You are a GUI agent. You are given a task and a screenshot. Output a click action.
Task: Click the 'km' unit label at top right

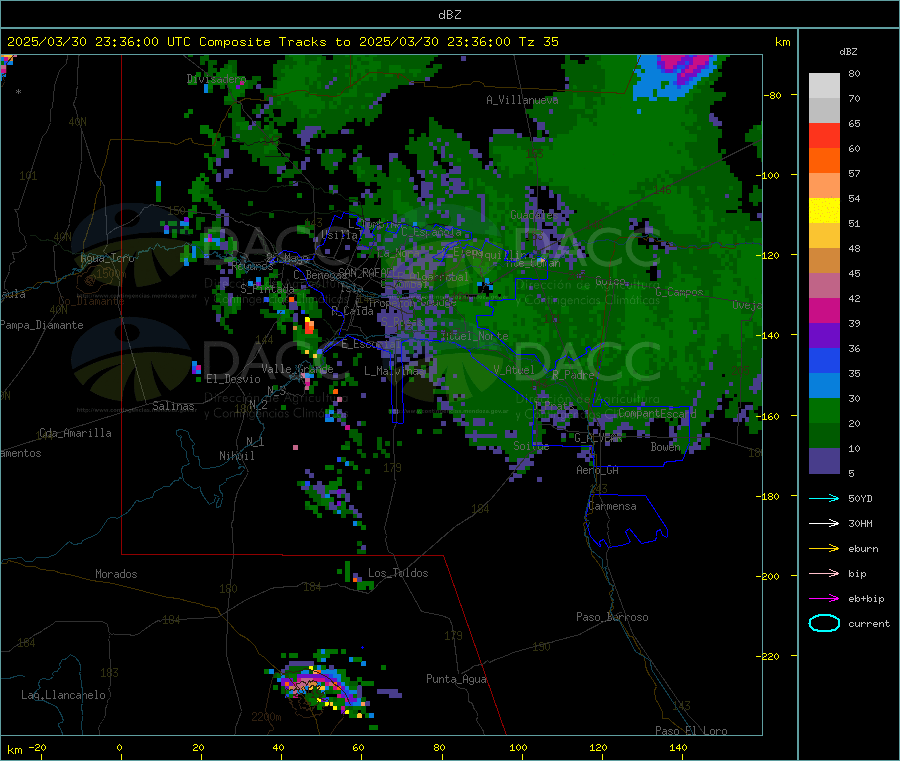[x=782, y=42]
